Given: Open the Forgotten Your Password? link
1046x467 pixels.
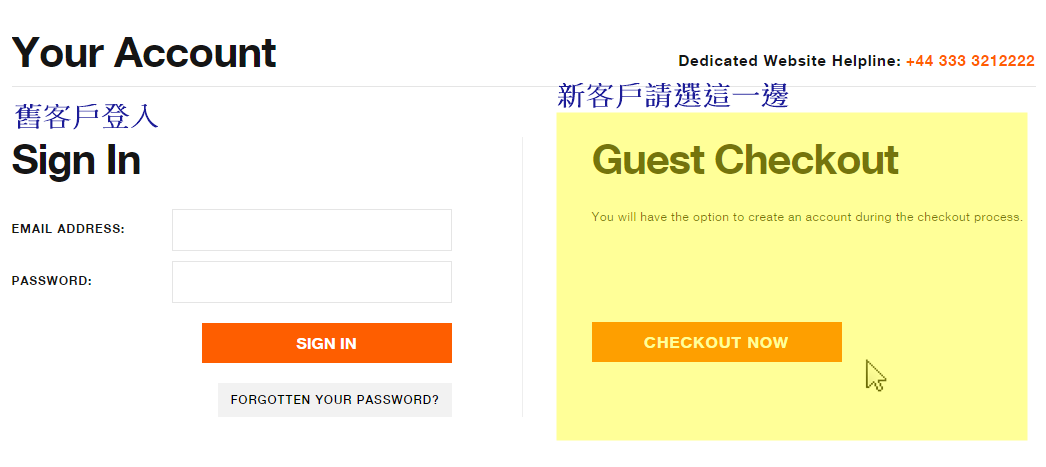Looking at the screenshot, I should coord(335,400).
